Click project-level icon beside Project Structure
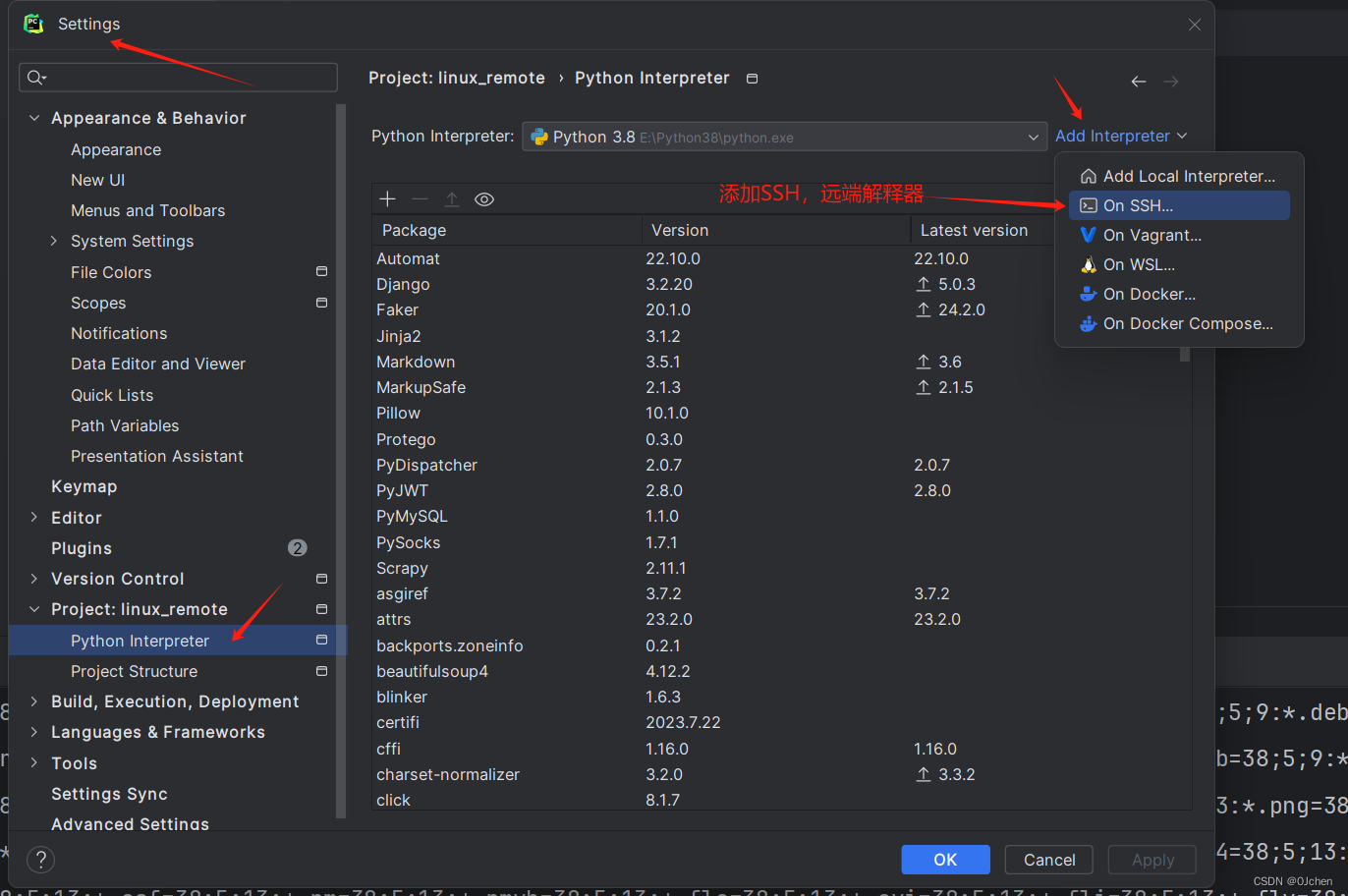This screenshot has width=1348, height=896. point(321,671)
